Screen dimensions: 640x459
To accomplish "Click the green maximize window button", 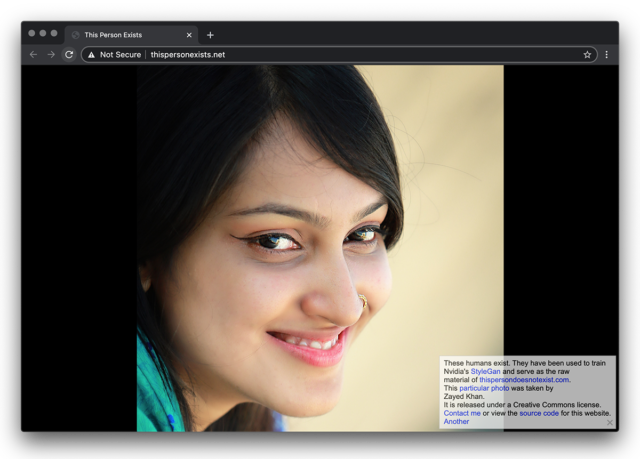I will click(x=54, y=33).
